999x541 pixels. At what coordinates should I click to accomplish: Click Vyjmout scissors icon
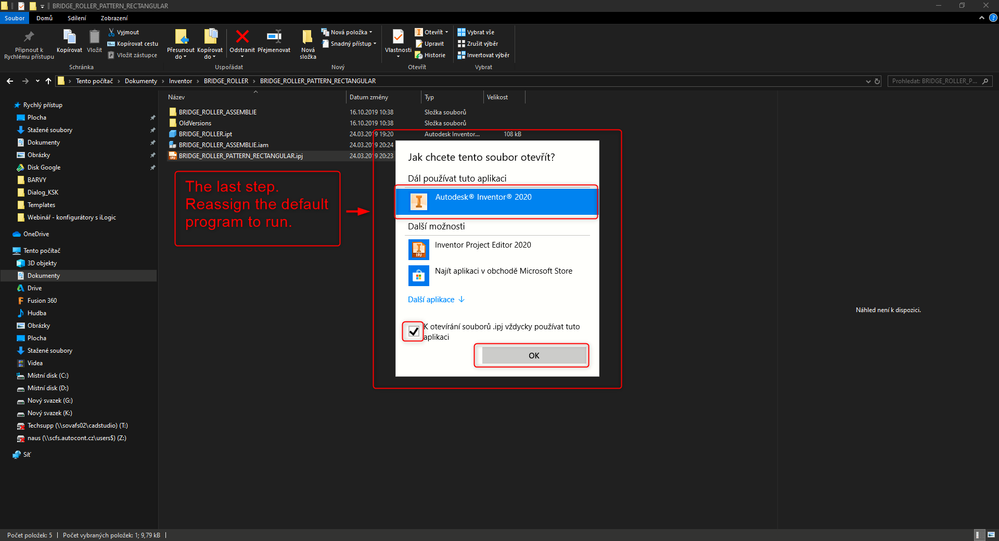click(111, 32)
